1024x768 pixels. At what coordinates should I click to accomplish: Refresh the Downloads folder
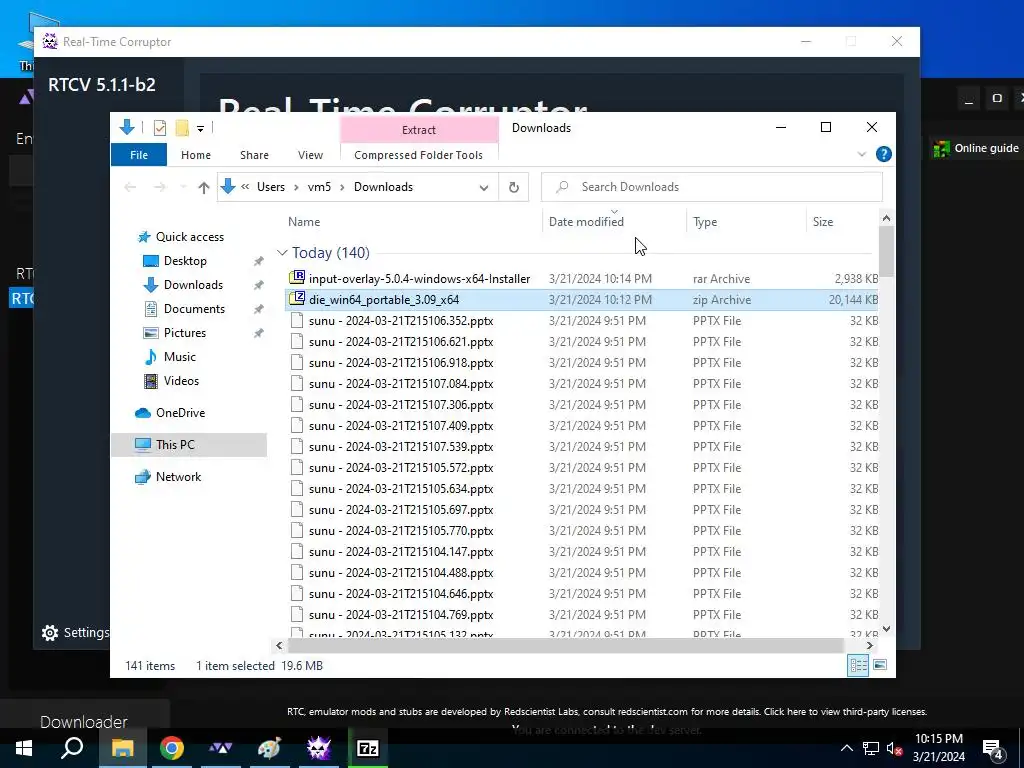coord(514,187)
